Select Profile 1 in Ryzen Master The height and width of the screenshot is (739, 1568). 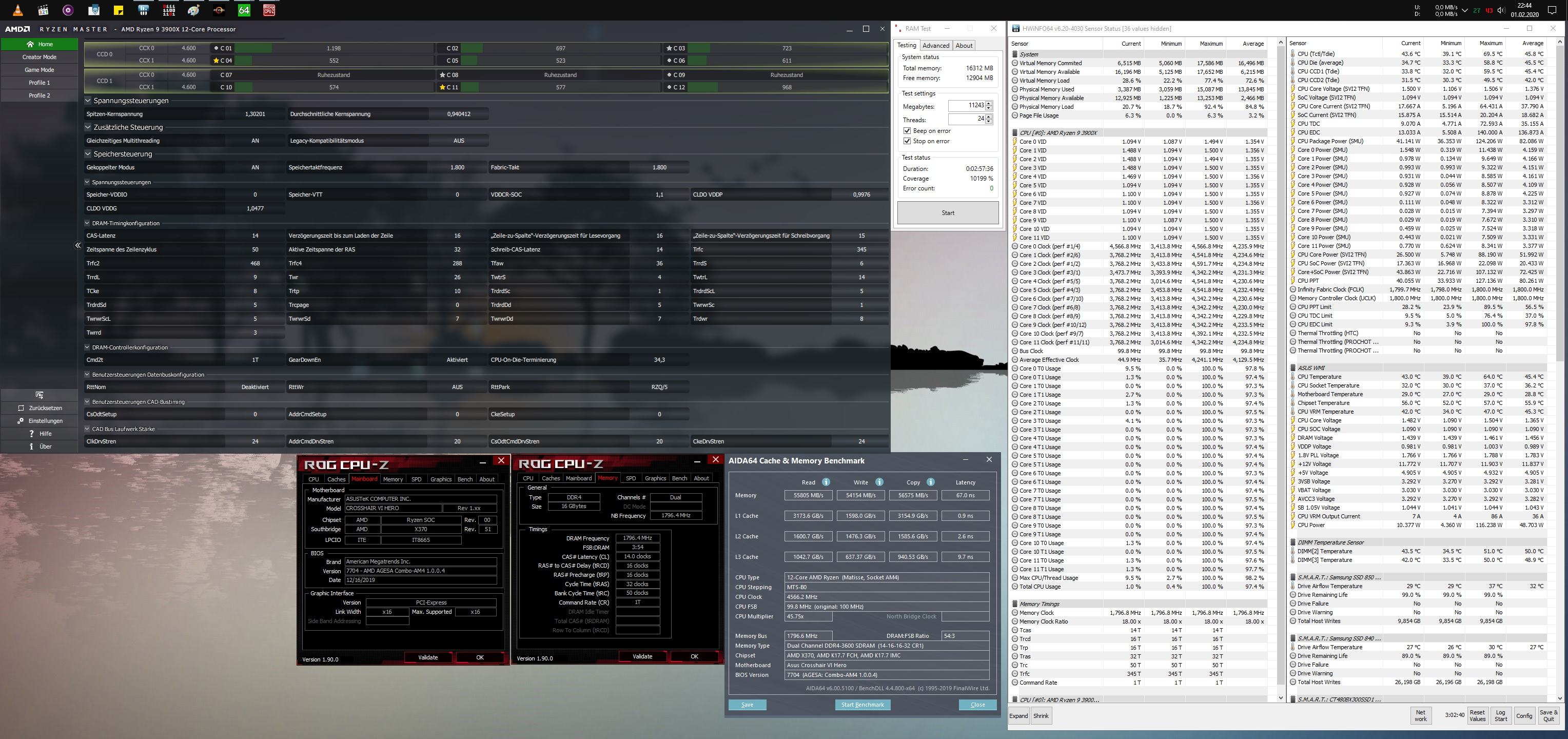click(40, 82)
